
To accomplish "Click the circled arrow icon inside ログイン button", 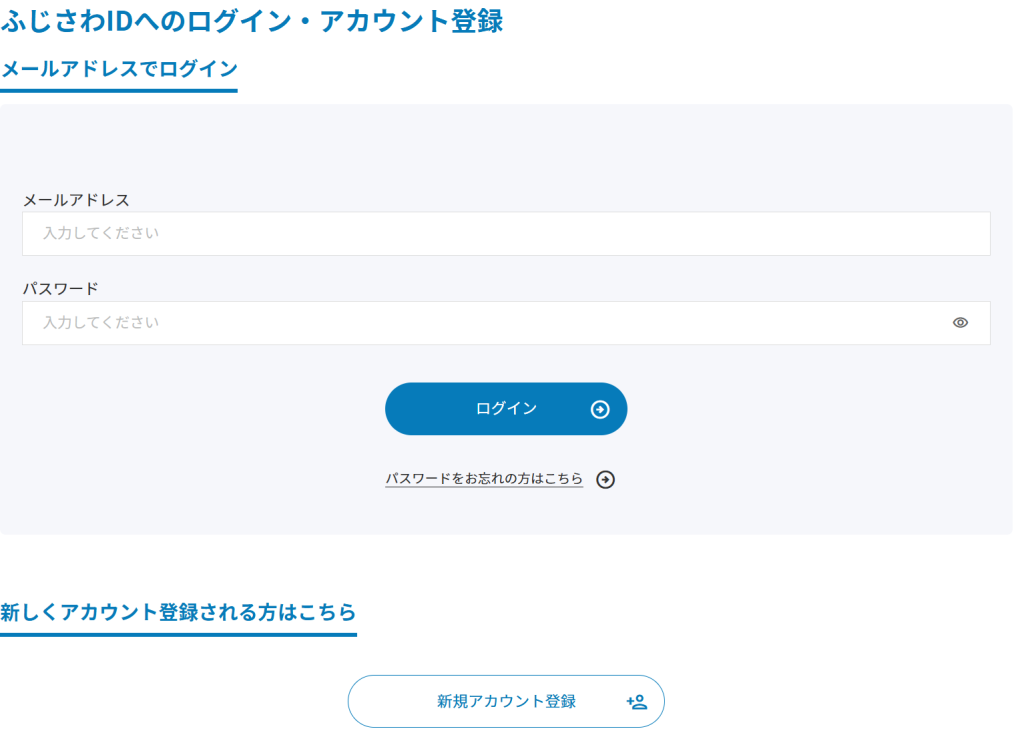I will coord(600,409).
